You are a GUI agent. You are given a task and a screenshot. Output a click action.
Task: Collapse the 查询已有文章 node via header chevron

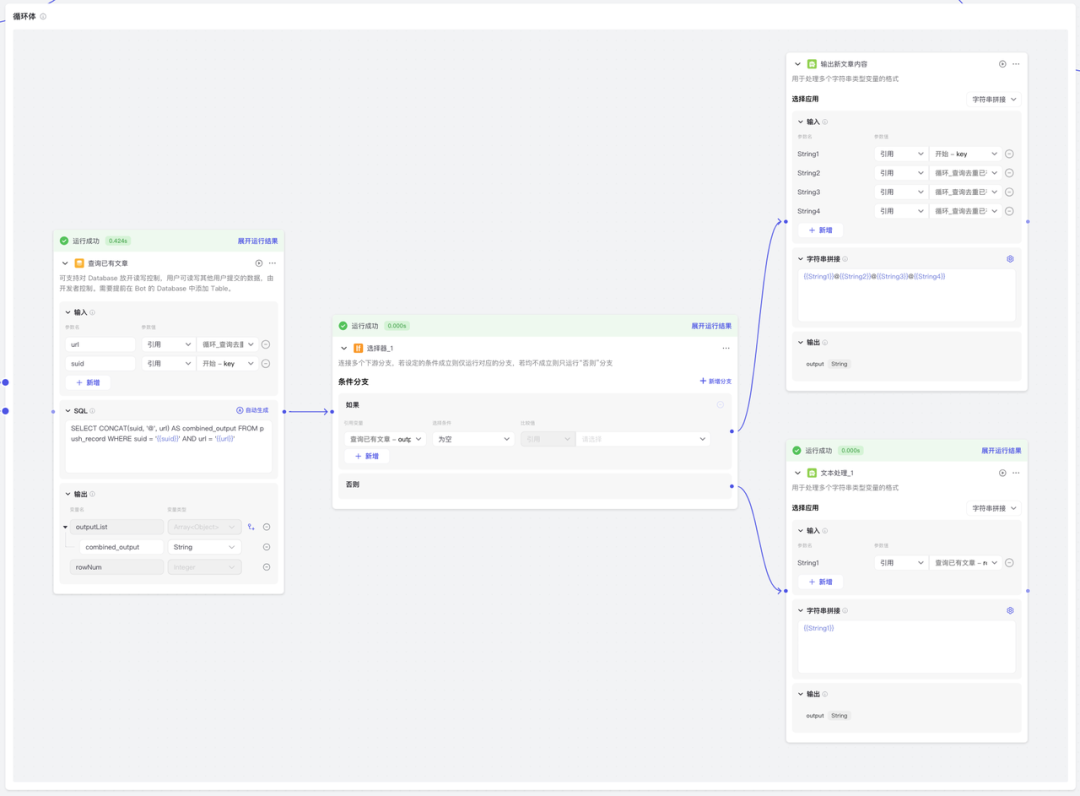click(65, 263)
